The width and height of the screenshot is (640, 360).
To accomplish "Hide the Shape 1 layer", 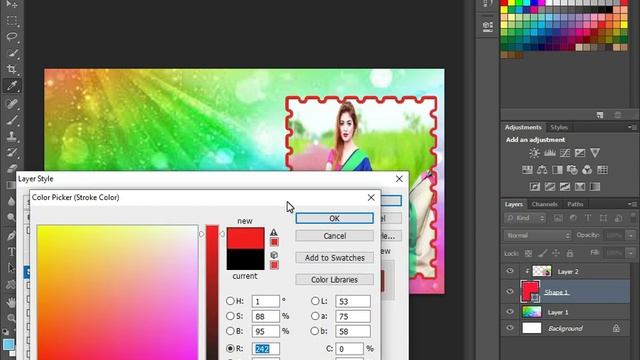I will pos(510,291).
